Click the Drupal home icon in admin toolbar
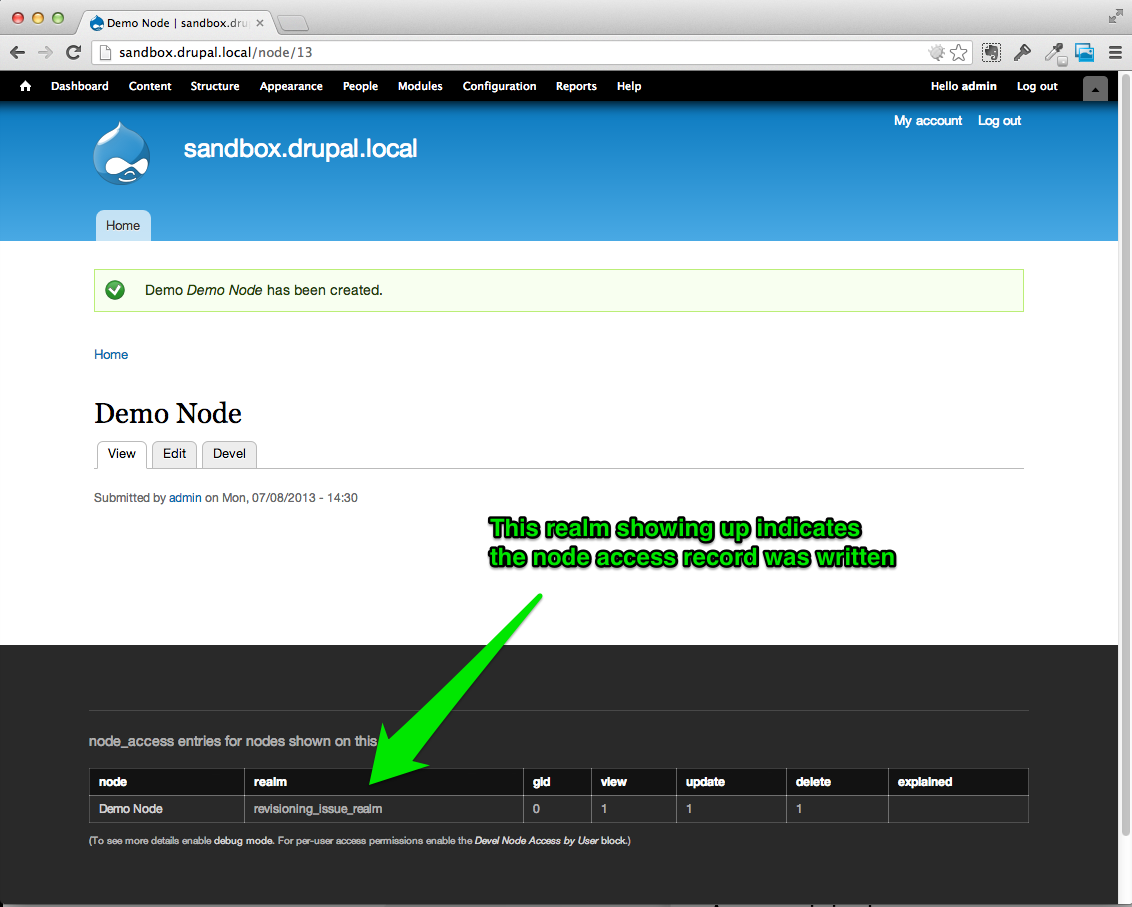1132x907 pixels. (x=25, y=86)
